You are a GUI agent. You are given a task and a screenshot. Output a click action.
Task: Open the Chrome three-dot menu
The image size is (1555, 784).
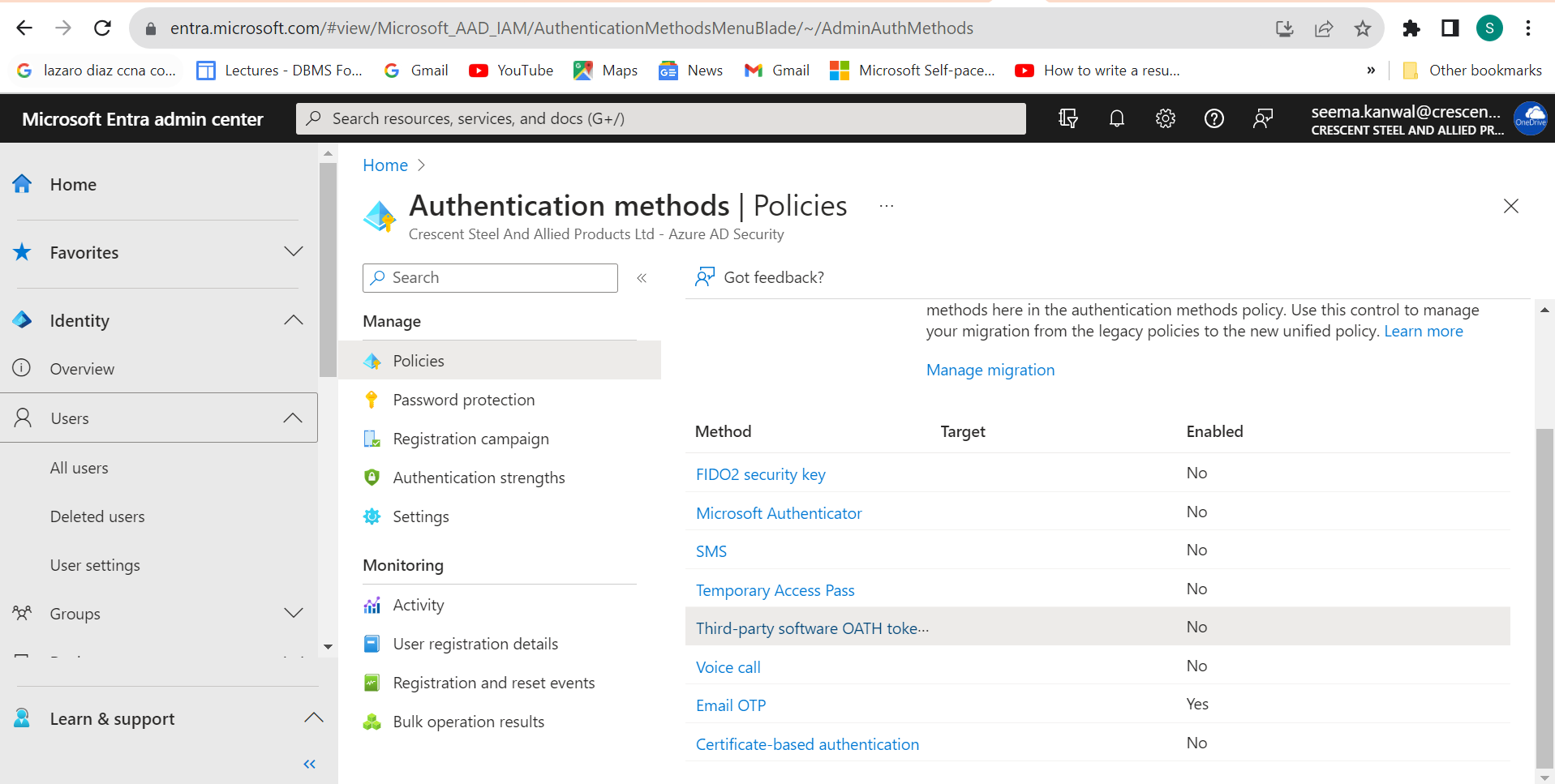[1528, 29]
